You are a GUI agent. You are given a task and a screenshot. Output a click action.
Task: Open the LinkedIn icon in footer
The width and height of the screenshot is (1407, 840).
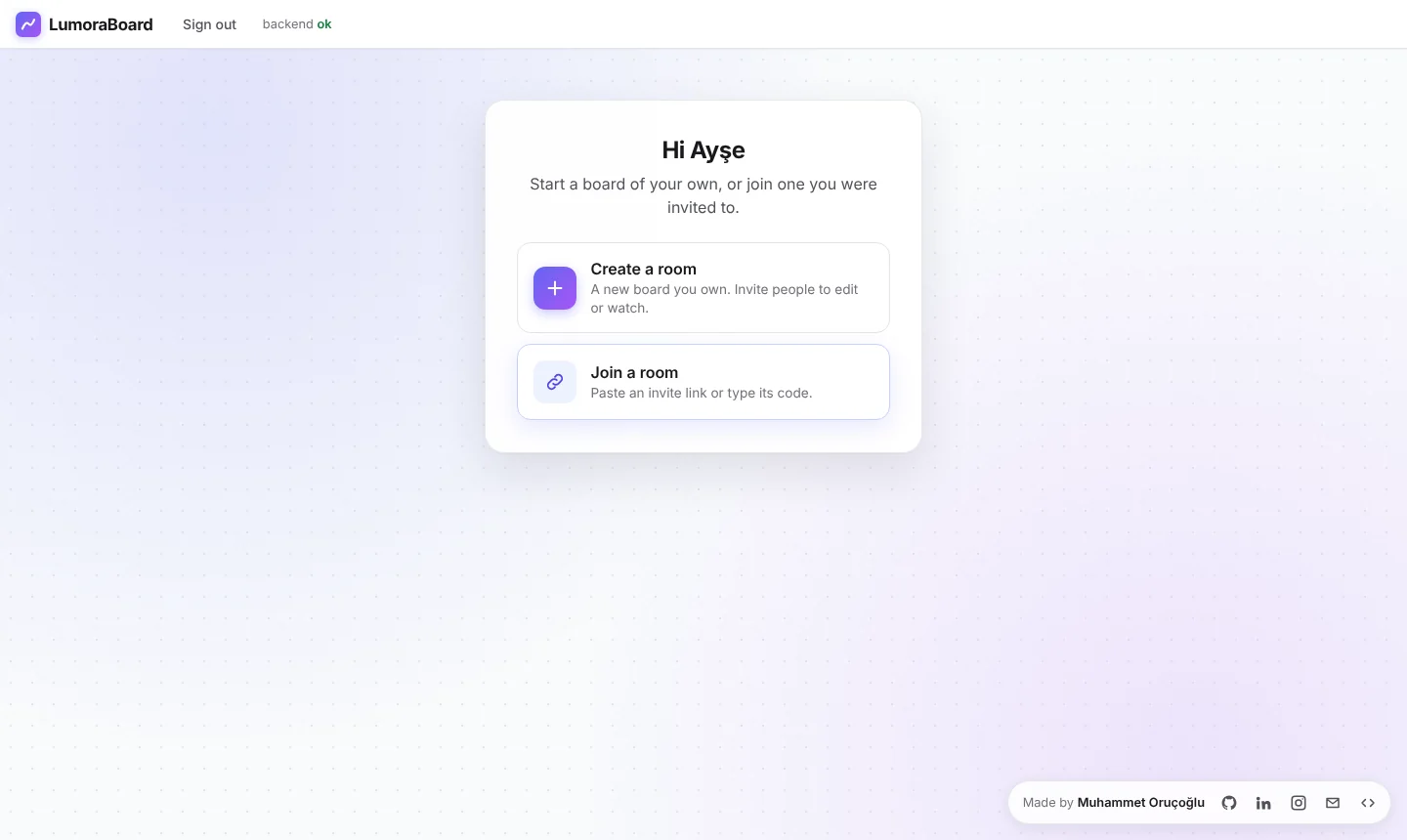point(1263,803)
